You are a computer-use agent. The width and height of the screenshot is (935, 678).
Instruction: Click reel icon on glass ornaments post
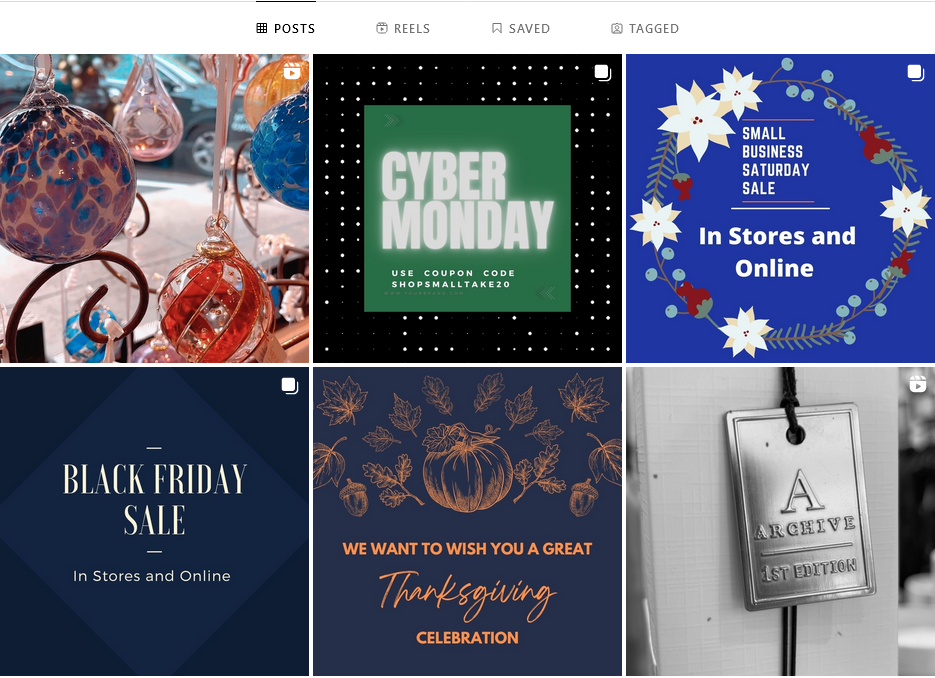(x=292, y=72)
